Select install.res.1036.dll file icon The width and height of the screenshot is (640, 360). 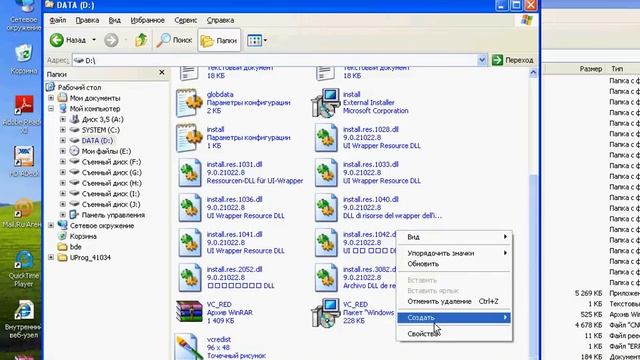pos(190,208)
